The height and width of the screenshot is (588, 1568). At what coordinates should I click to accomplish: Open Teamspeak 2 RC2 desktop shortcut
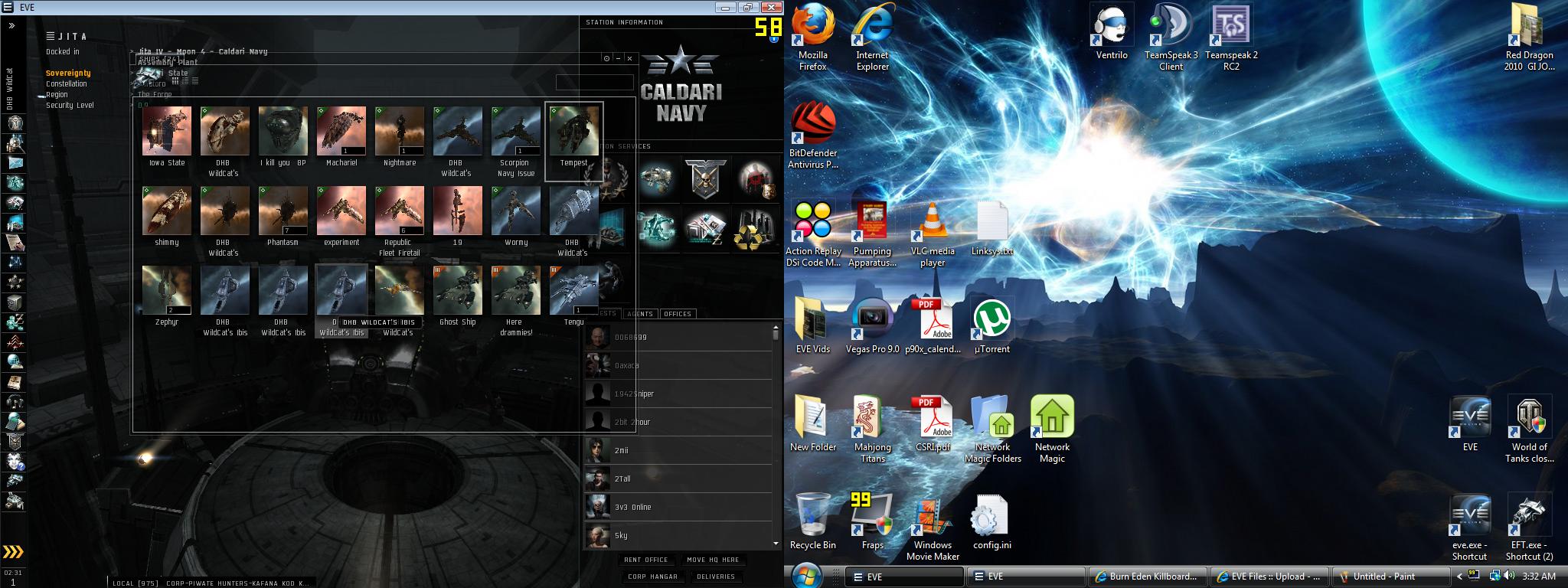click(1231, 38)
